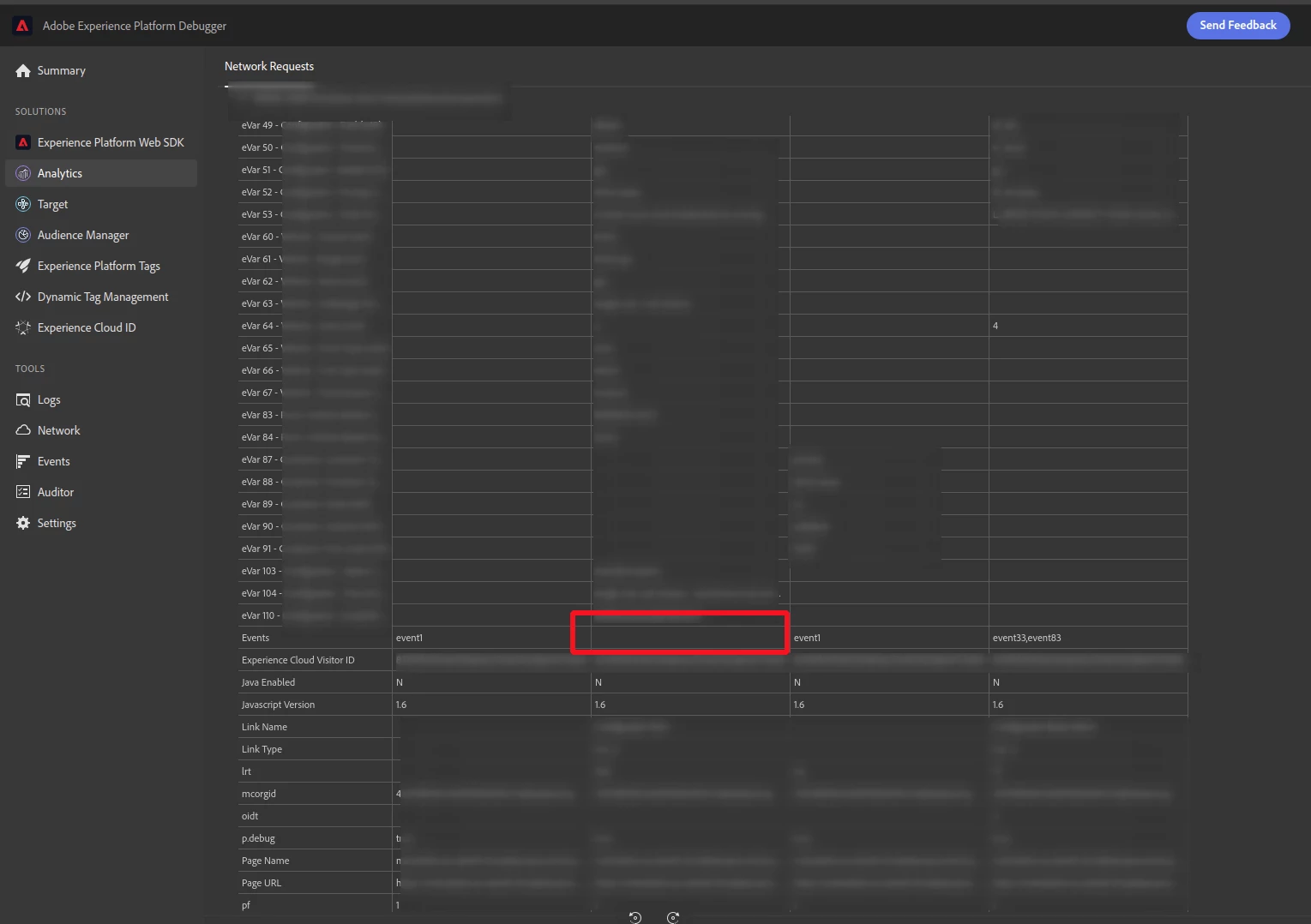This screenshot has width=1311, height=924.
Task: Click the Events row label
Action: 256,638
